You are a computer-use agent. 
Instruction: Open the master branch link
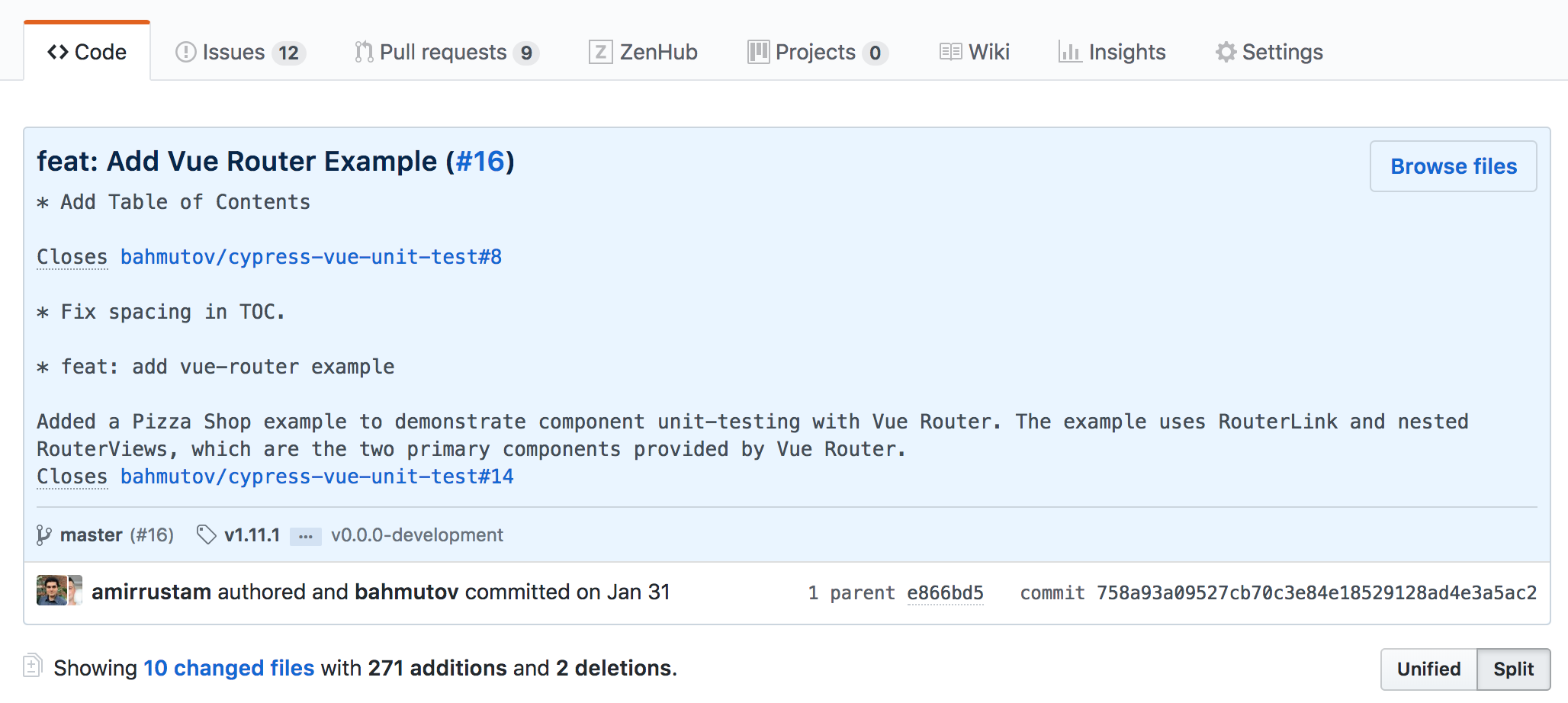(x=92, y=535)
